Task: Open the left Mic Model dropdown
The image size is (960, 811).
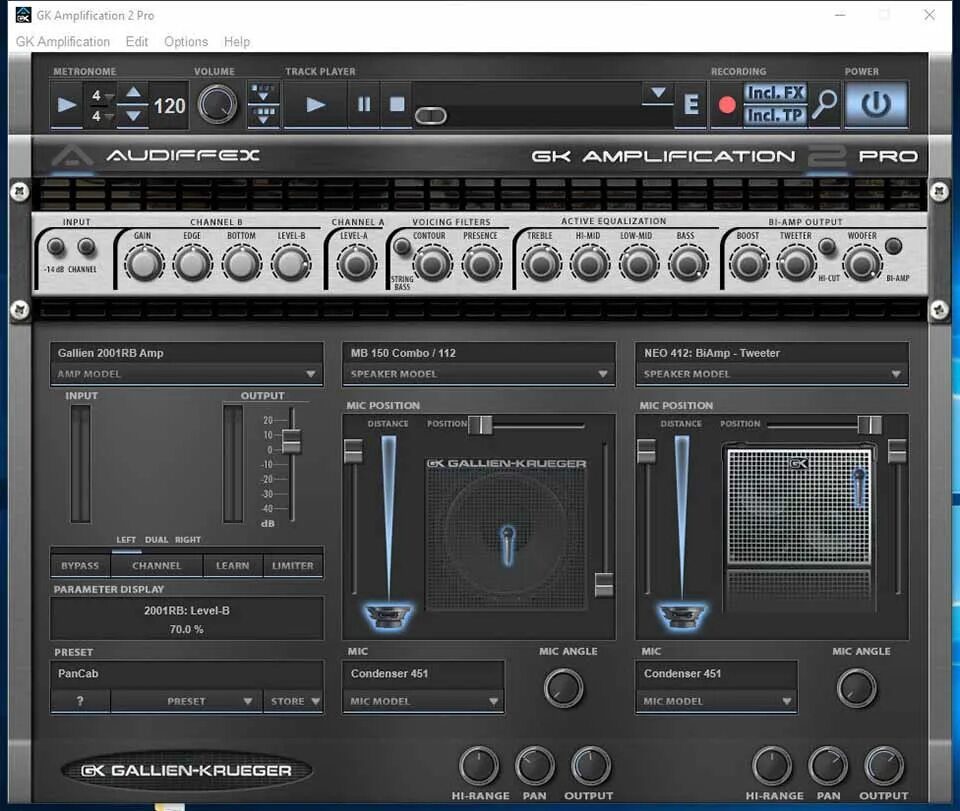Action: point(422,701)
